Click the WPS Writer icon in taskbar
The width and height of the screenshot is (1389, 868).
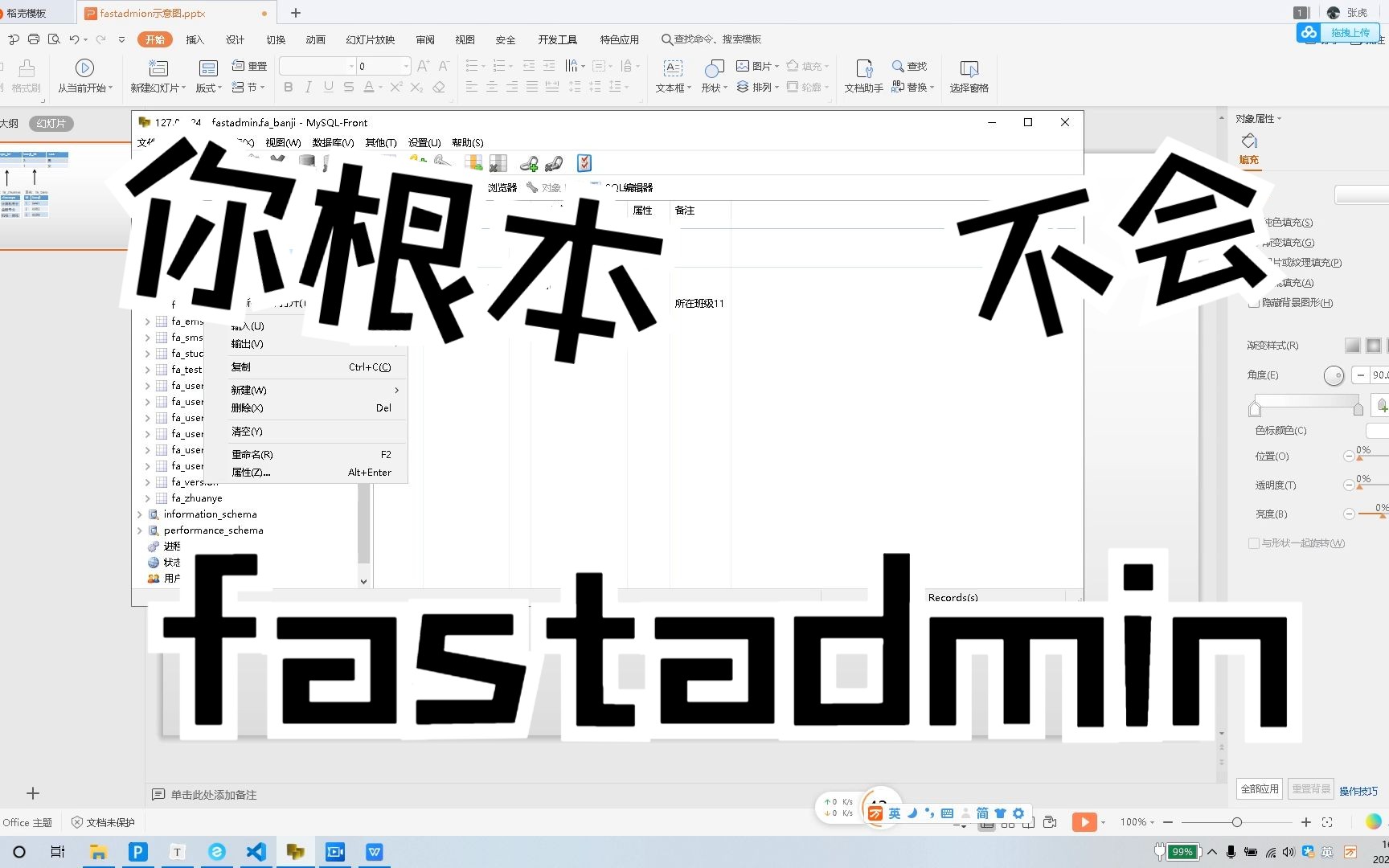coord(375,852)
